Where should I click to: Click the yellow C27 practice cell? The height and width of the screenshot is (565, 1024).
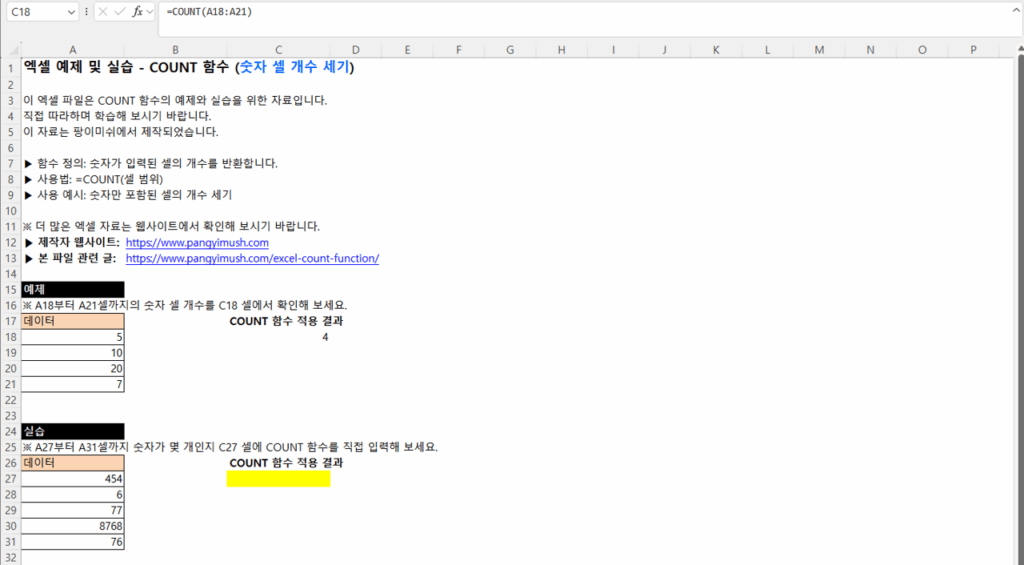coord(278,479)
